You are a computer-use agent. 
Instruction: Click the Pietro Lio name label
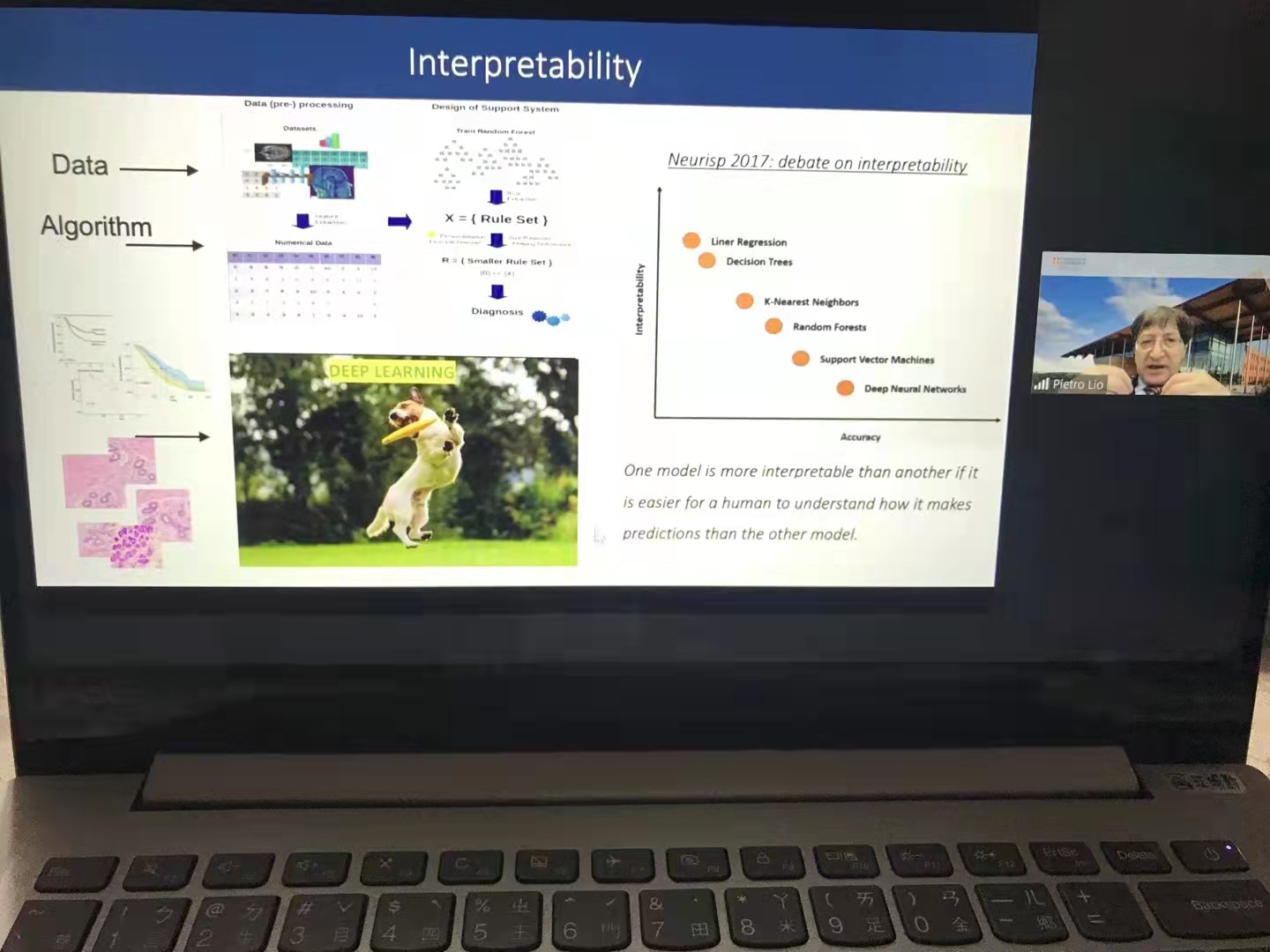1078,384
